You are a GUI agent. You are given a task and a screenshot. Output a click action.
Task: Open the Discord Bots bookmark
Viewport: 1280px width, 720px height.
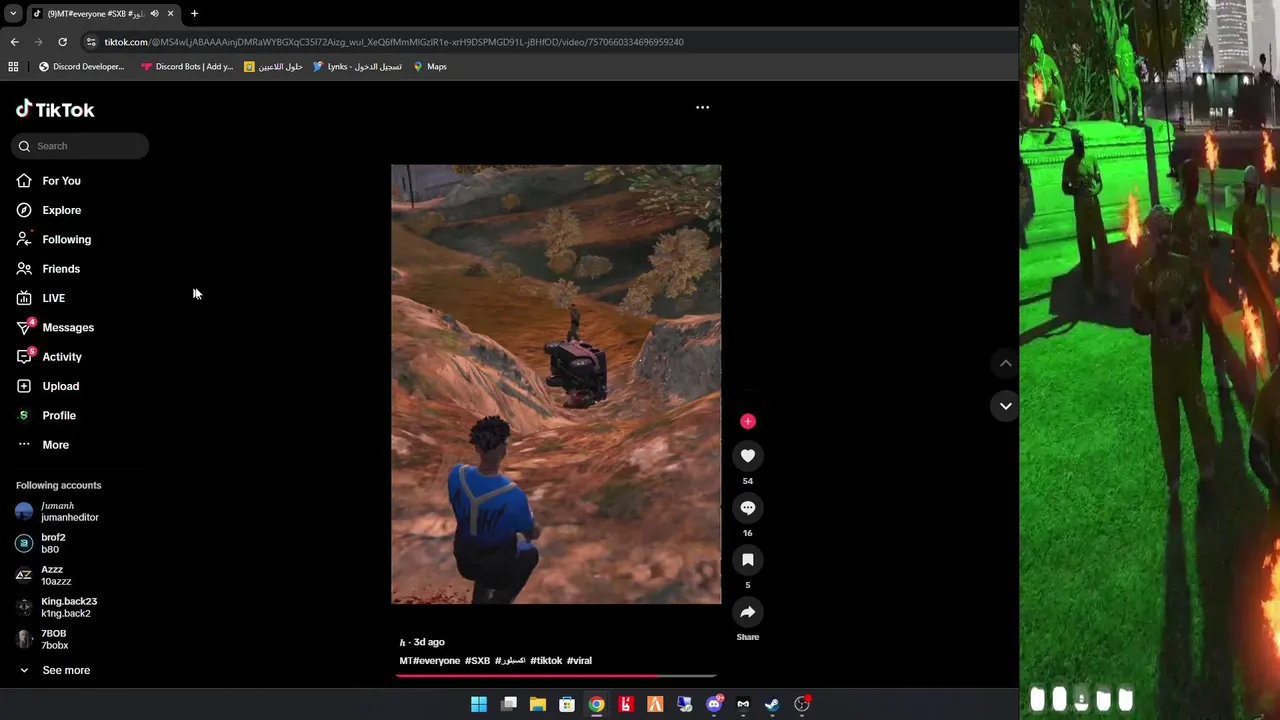coord(187,67)
